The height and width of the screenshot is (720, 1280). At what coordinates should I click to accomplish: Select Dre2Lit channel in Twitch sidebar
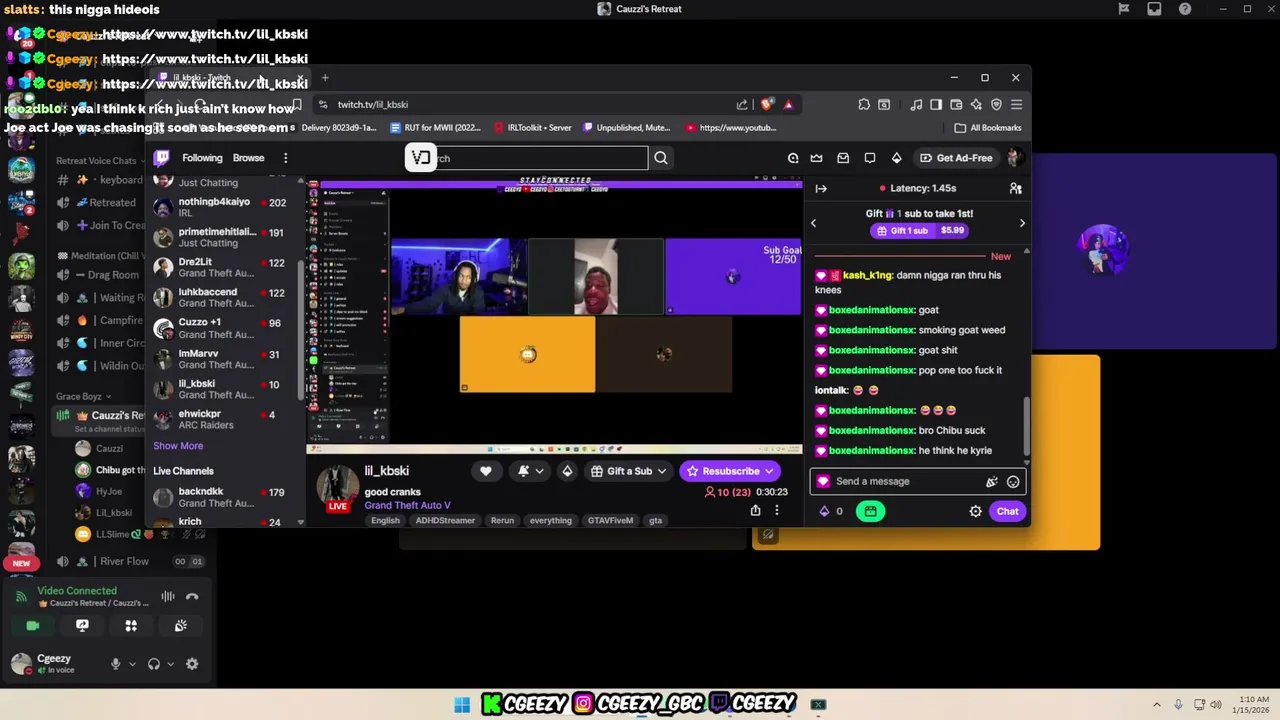[224, 267]
